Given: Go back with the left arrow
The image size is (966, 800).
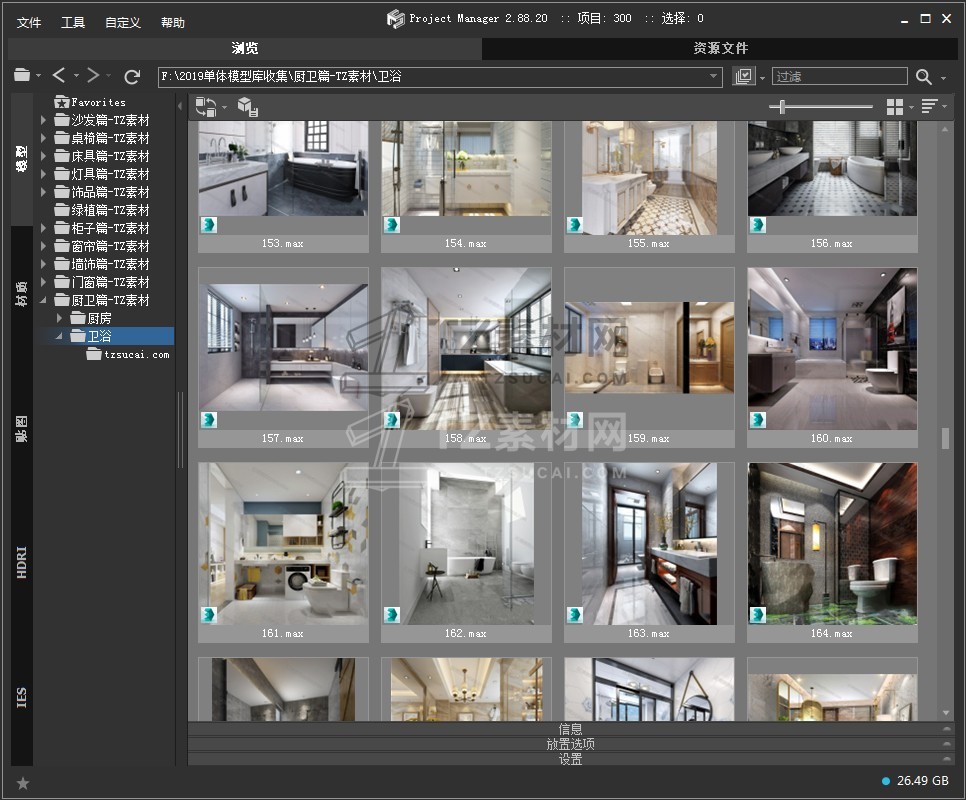Looking at the screenshot, I should (x=59, y=76).
